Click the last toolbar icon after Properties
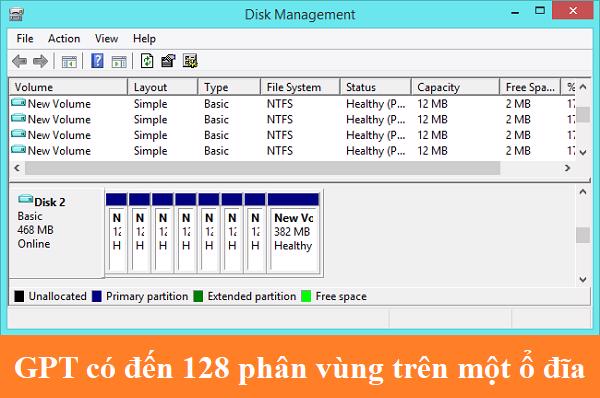This screenshot has height=398, width=600. pos(190,61)
